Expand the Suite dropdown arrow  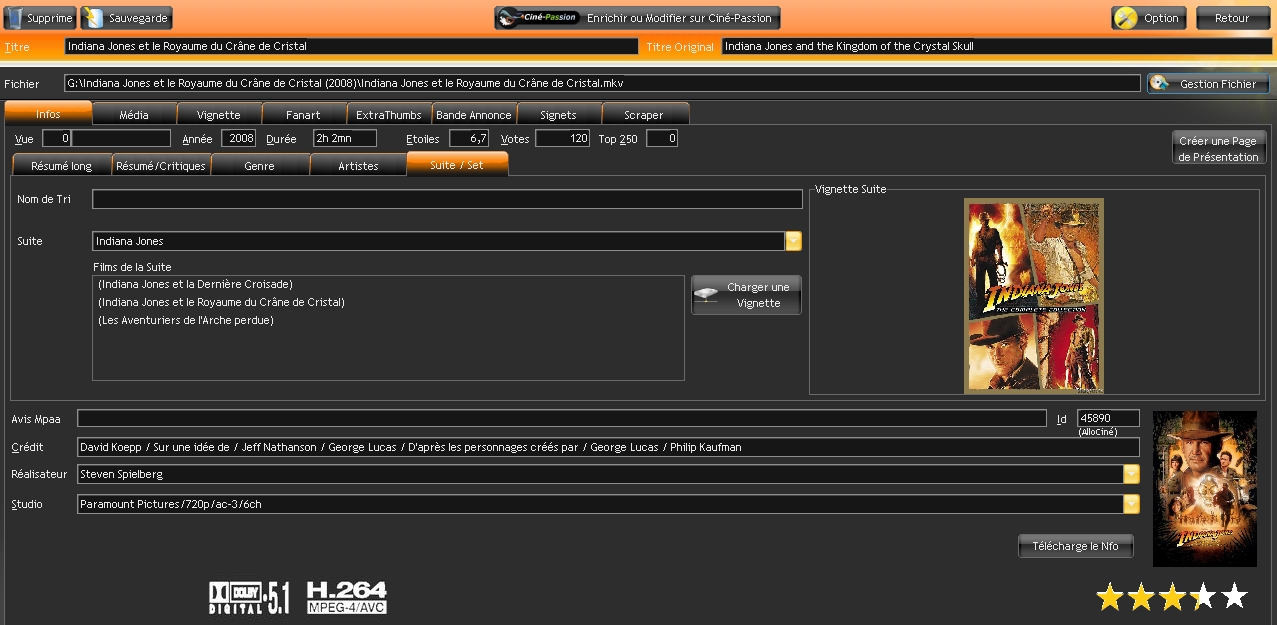coord(794,241)
